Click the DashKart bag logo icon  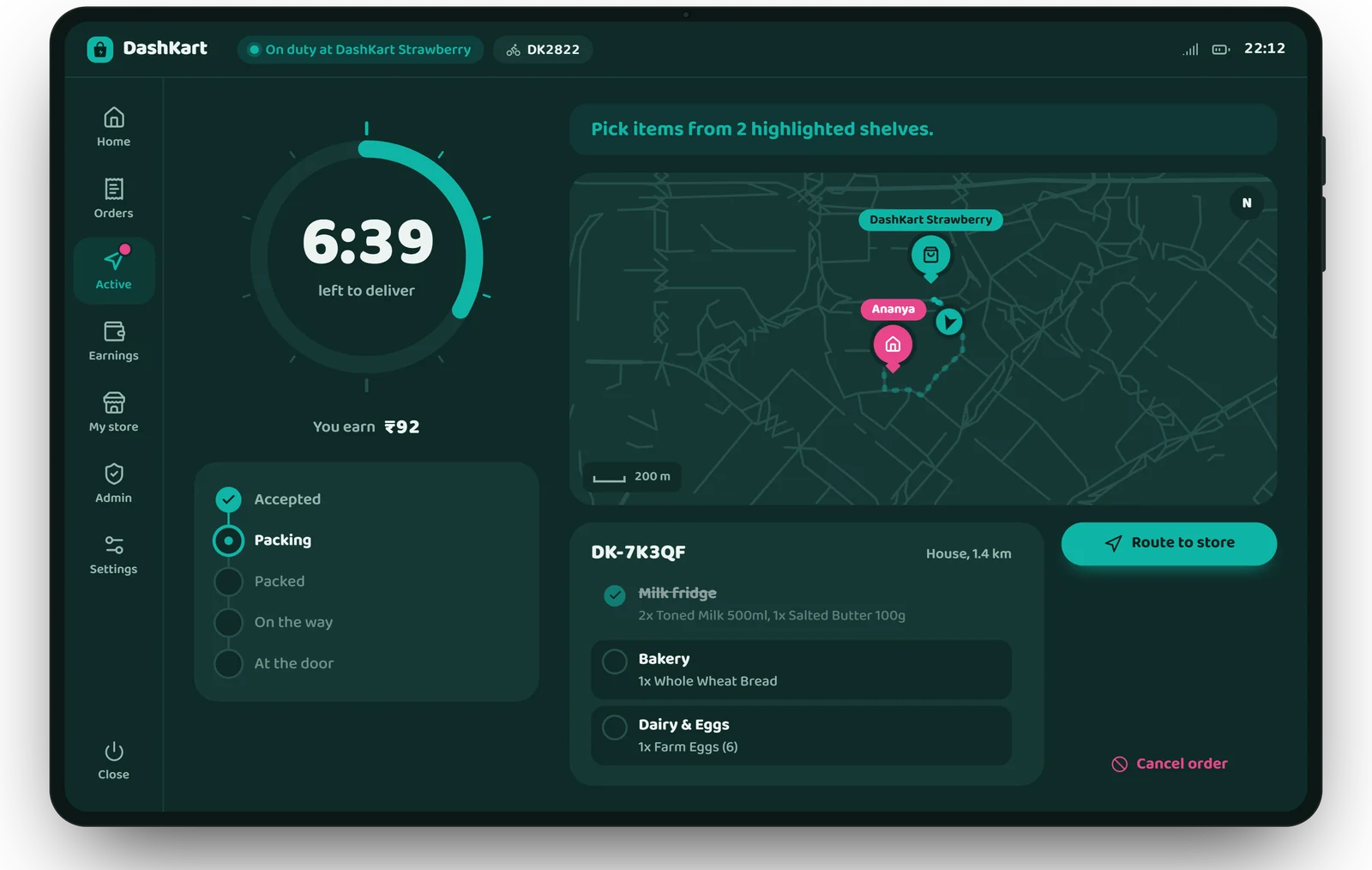100,49
